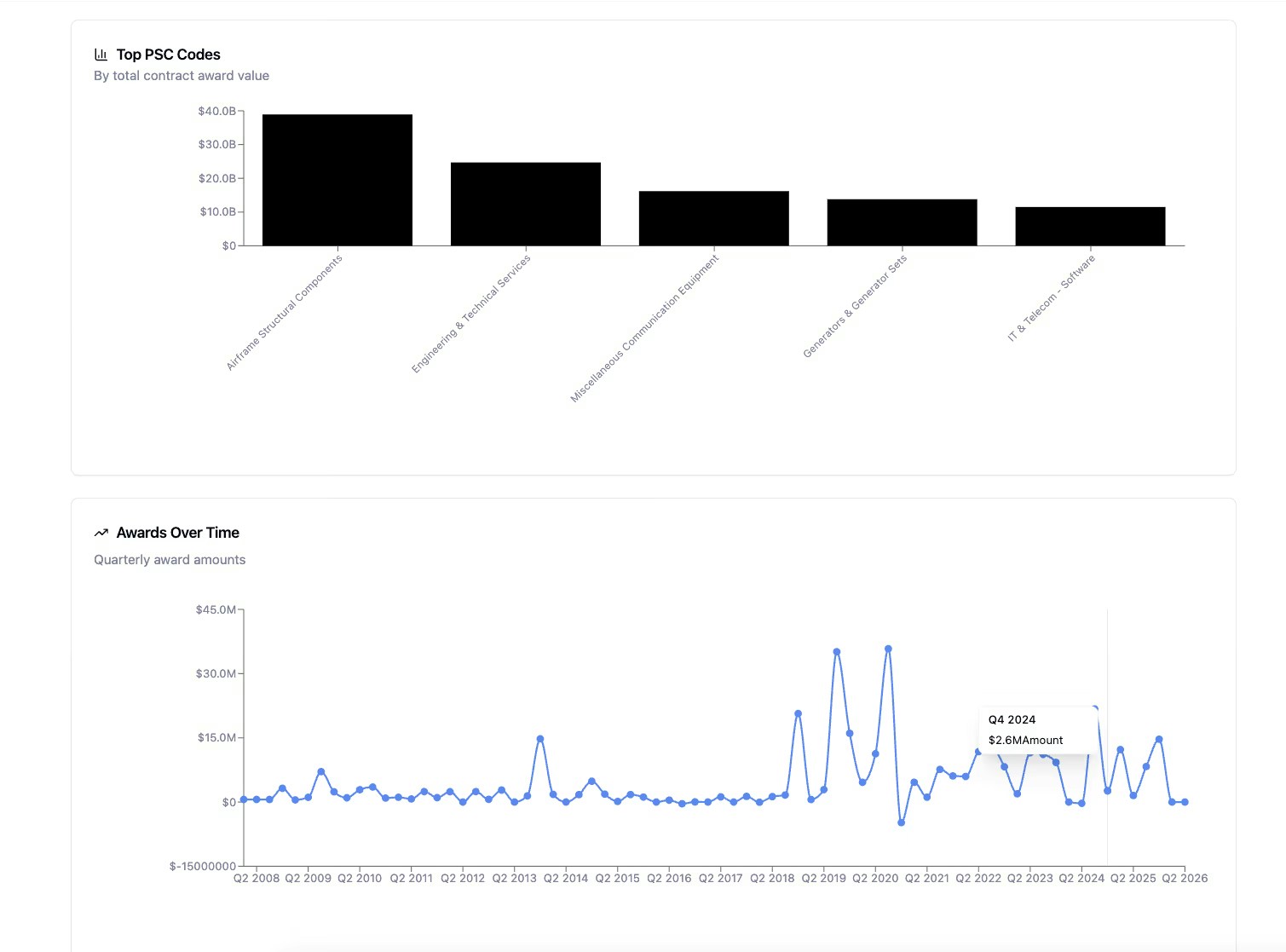The height and width of the screenshot is (952, 1286).
Task: Select the Engineering & Technical Services bar
Action: point(525,203)
